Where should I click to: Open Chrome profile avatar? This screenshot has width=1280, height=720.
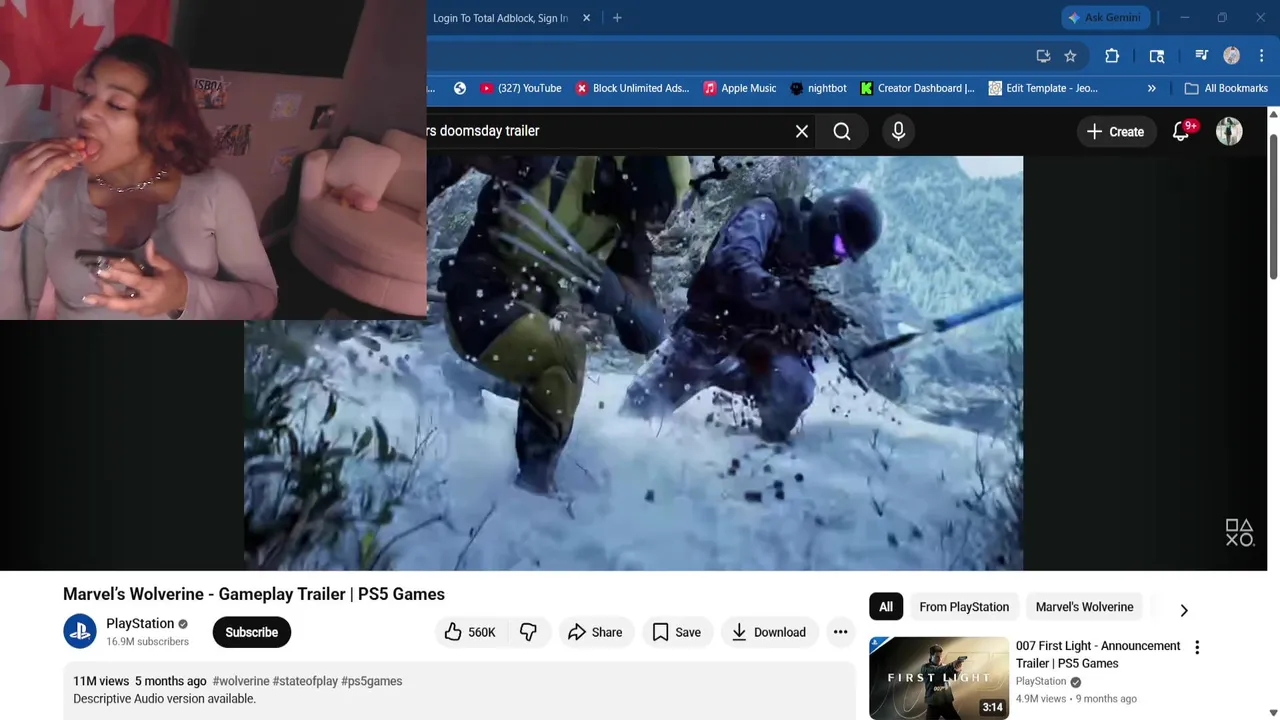[1232, 56]
